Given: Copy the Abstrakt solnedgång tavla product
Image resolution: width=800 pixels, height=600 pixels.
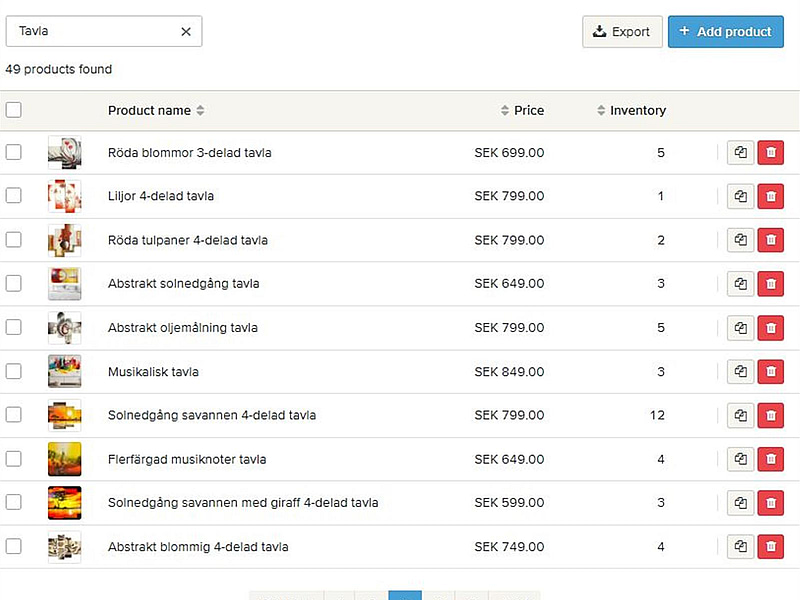Looking at the screenshot, I should (x=740, y=284).
